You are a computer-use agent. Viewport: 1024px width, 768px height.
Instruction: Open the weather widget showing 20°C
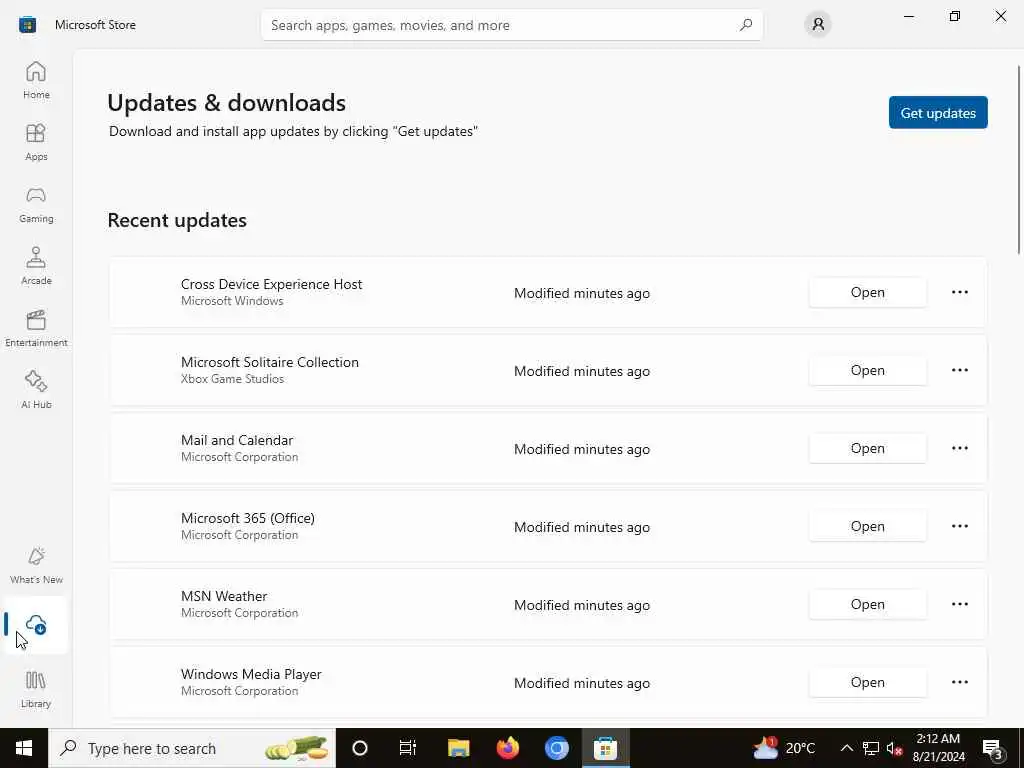pyautogui.click(x=784, y=748)
